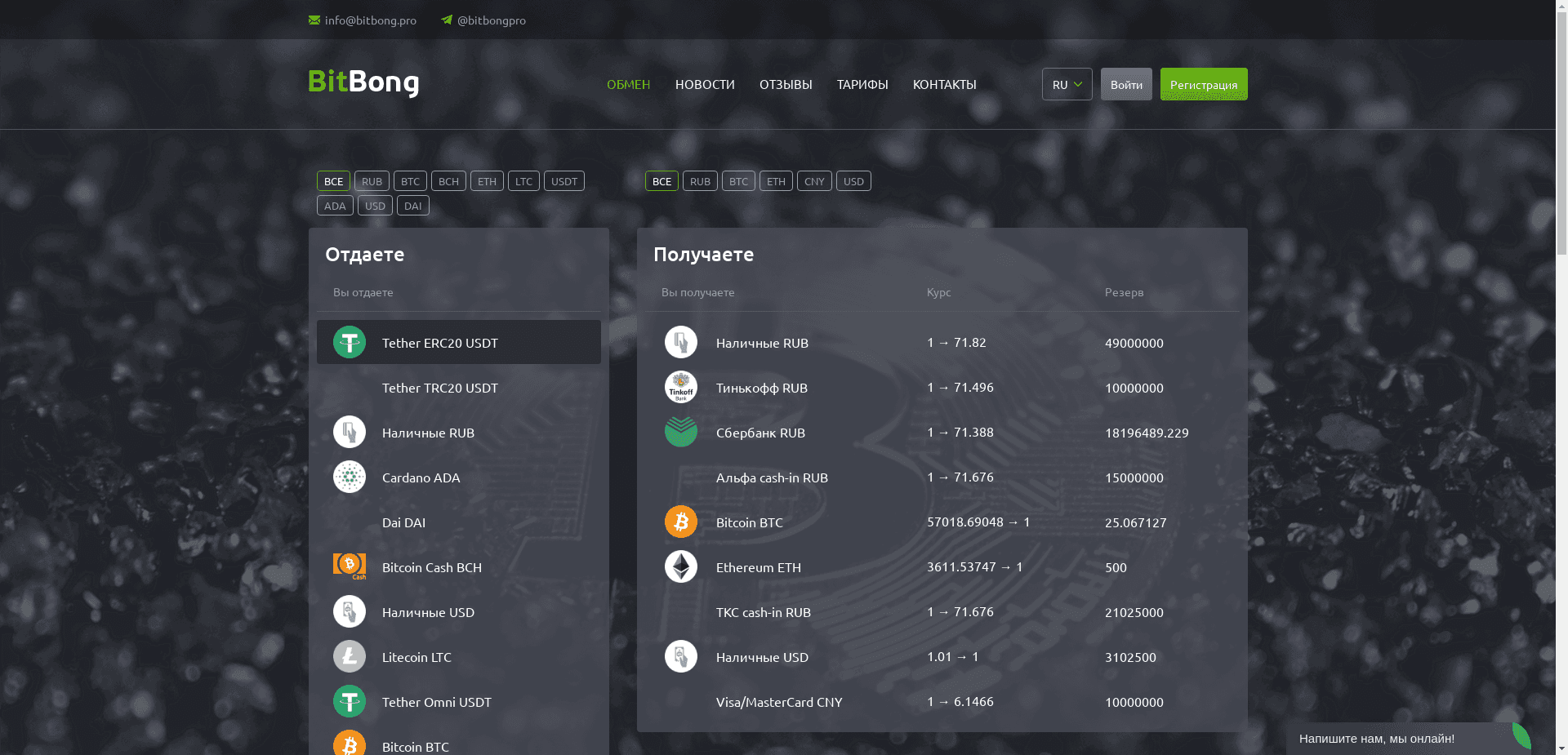The image size is (1568, 755).
Task: Select ВСЕ filter in the right panel
Action: [661, 180]
